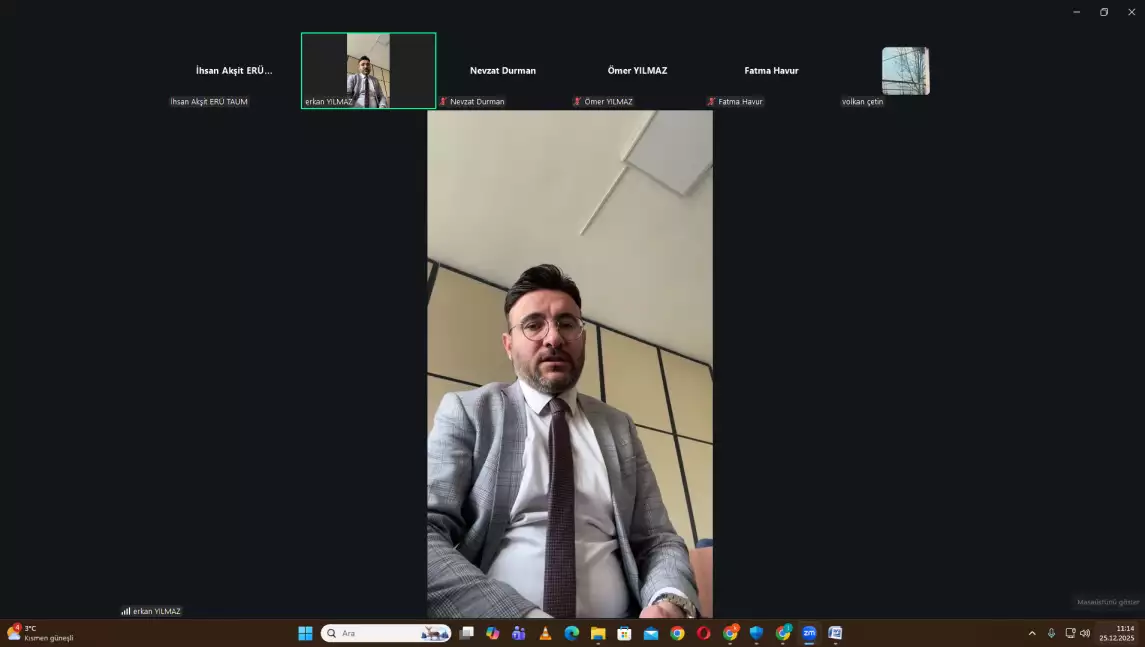1145x647 pixels.
Task: Click the Windows Start button
Action: (x=305, y=633)
